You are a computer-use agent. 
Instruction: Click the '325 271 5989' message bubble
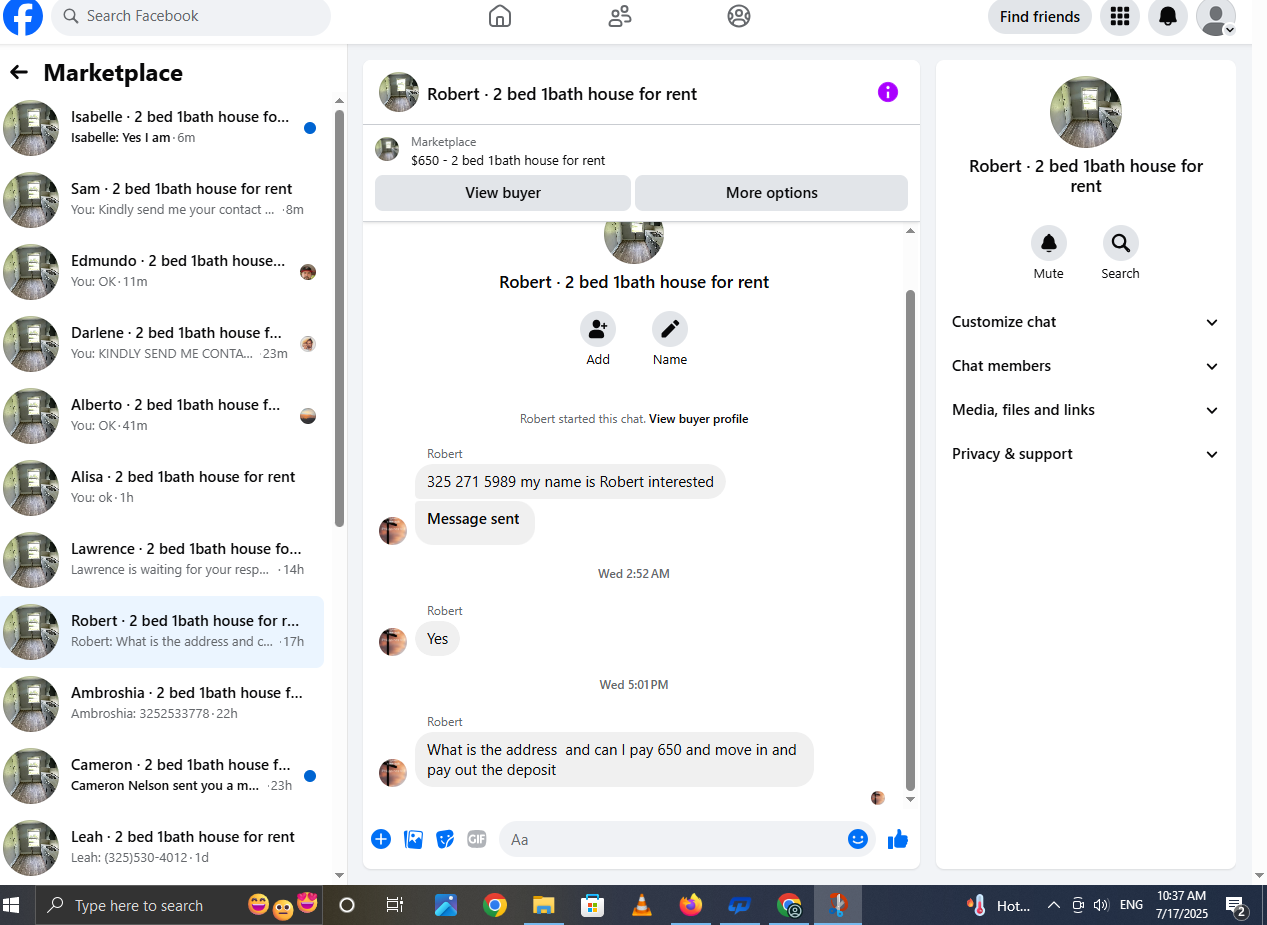pyautogui.click(x=570, y=482)
